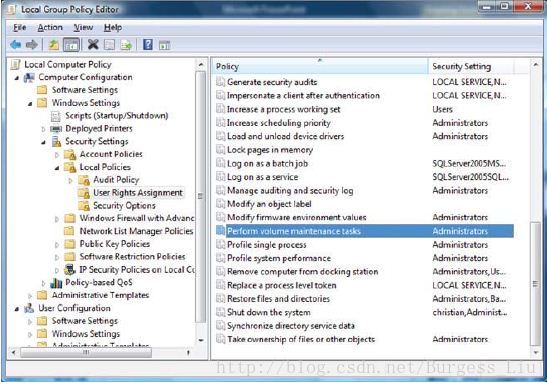
Task: Select Increase a process working set policy
Action: 364,109
